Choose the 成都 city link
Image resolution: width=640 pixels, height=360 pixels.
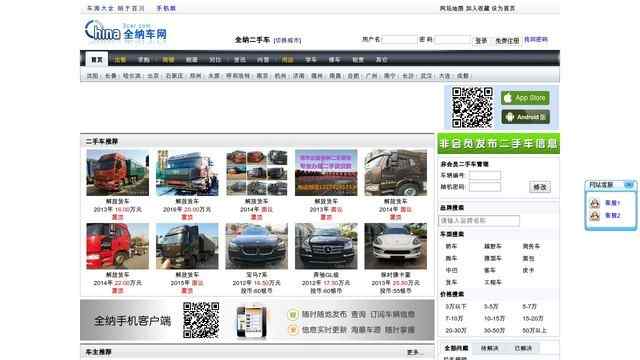click(462, 76)
